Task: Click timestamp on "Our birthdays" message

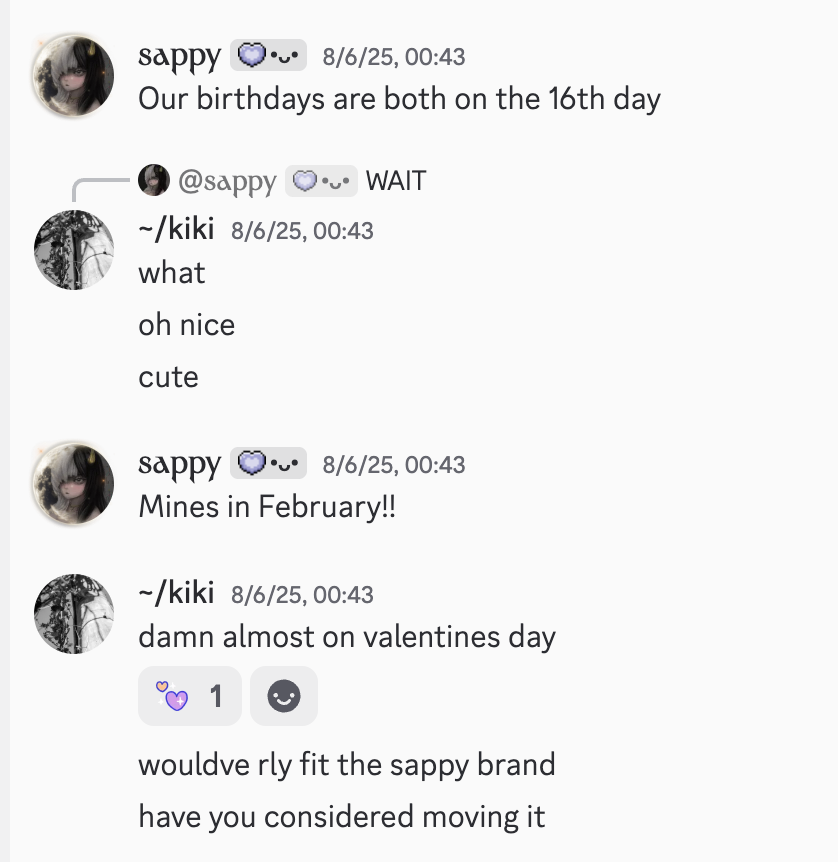Action: (393, 57)
